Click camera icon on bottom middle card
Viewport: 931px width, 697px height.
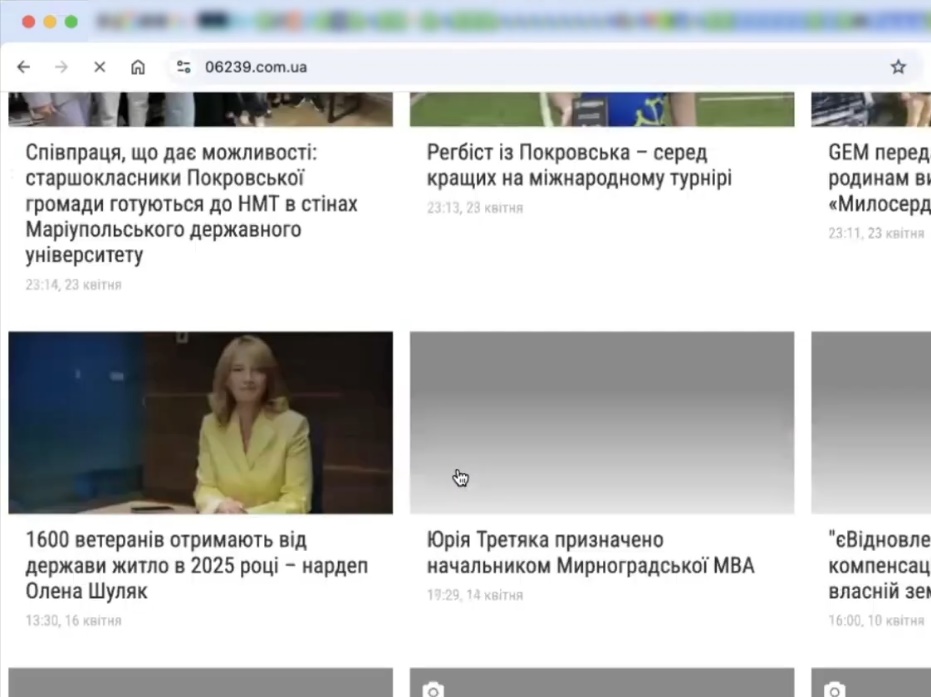pyautogui.click(x=432, y=689)
